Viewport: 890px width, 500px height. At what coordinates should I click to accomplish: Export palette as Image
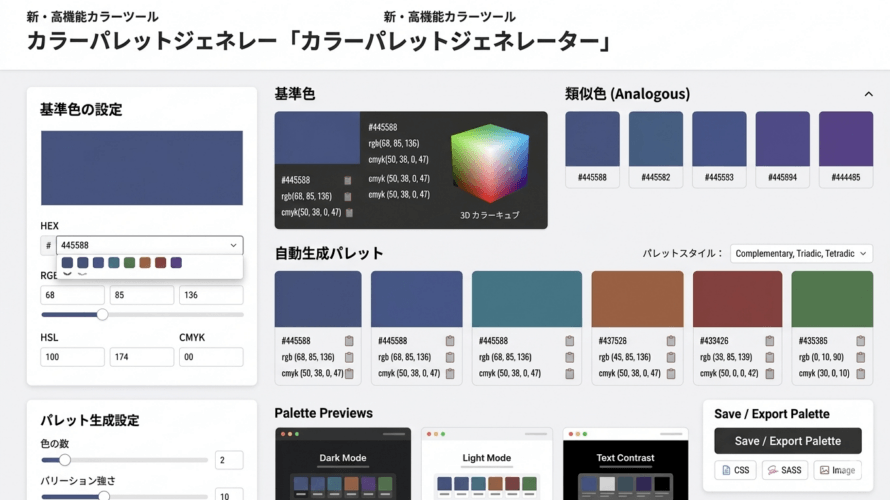[x=837, y=470]
